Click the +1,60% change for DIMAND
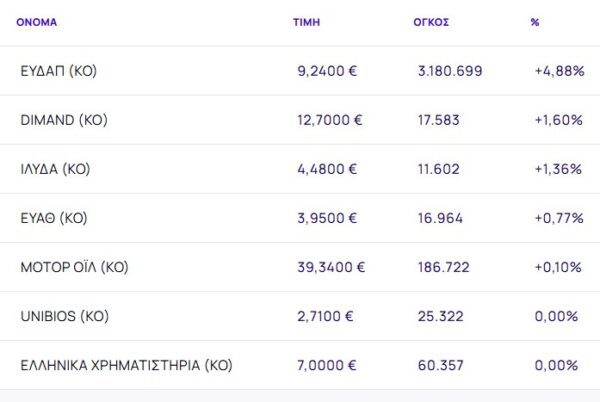600x402 pixels. pyautogui.click(x=559, y=120)
